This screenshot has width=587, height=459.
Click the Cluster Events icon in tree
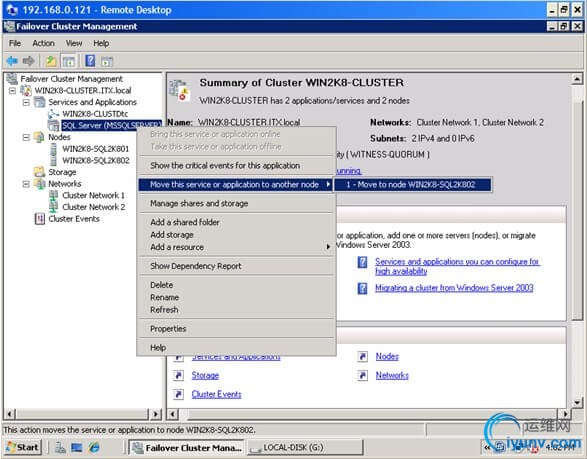[x=40, y=219]
